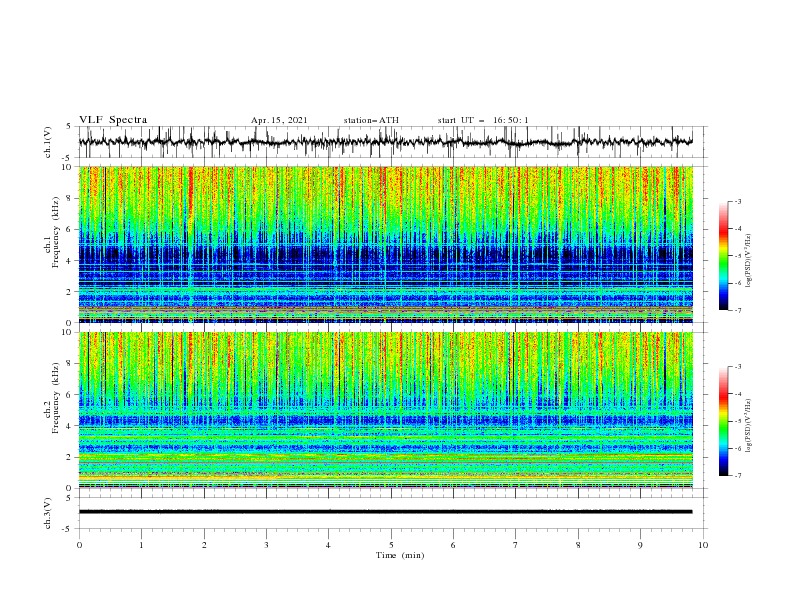
Task: Click the "ch.3(V)" waveform axis label
Action: point(48,513)
